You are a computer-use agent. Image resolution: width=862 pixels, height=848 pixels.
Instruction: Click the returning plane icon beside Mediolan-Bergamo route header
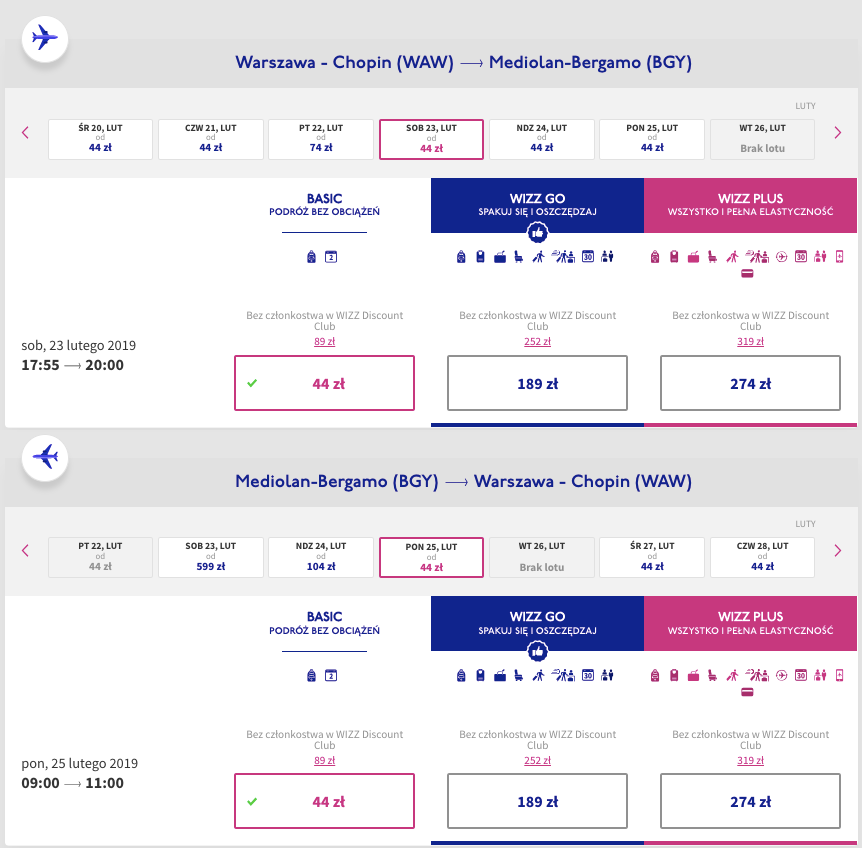tap(45, 457)
